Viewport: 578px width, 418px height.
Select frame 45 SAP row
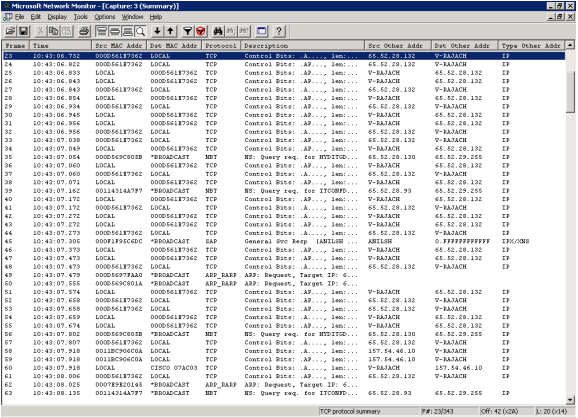[284, 241]
